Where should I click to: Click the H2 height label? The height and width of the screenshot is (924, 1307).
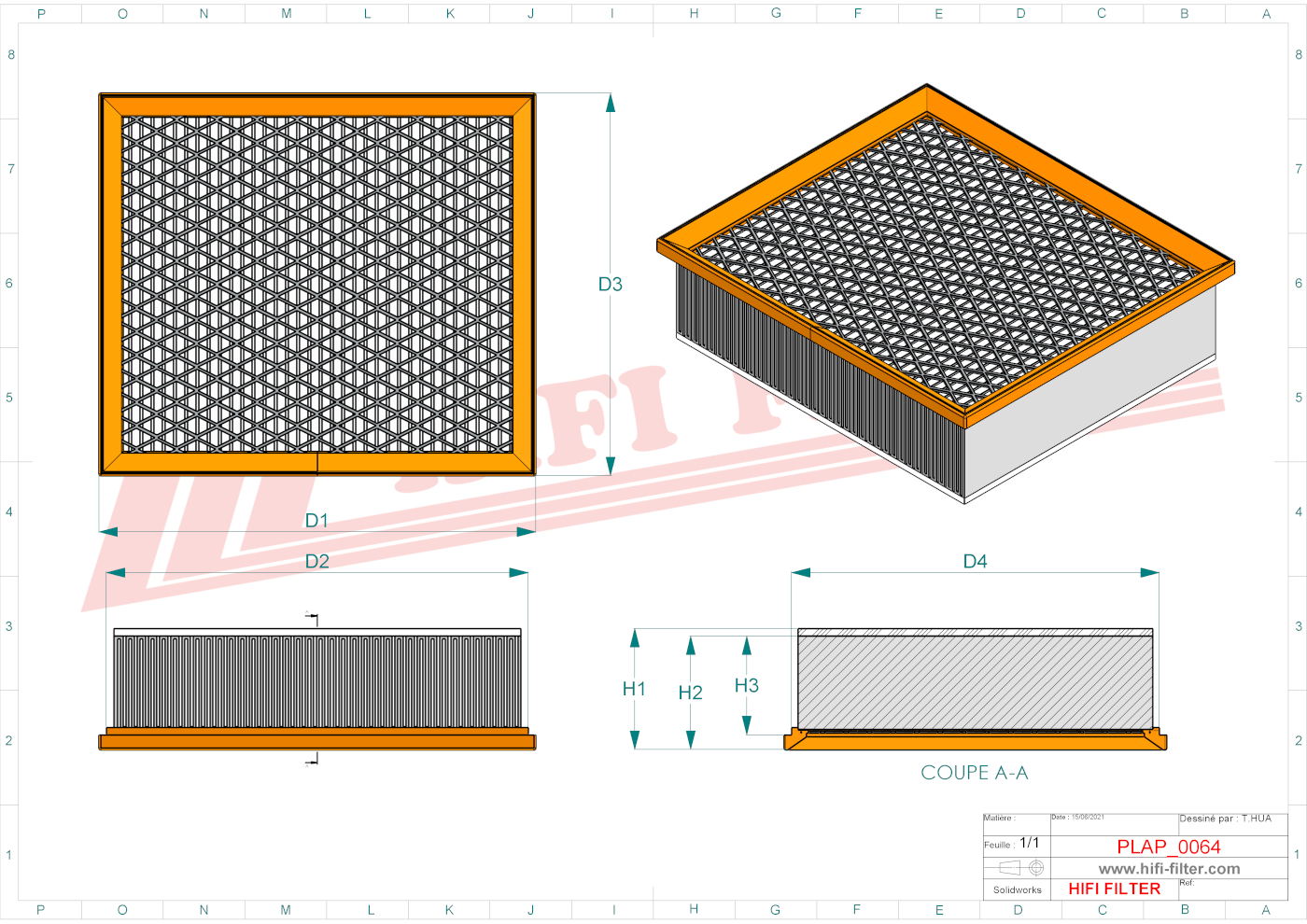pos(690,693)
